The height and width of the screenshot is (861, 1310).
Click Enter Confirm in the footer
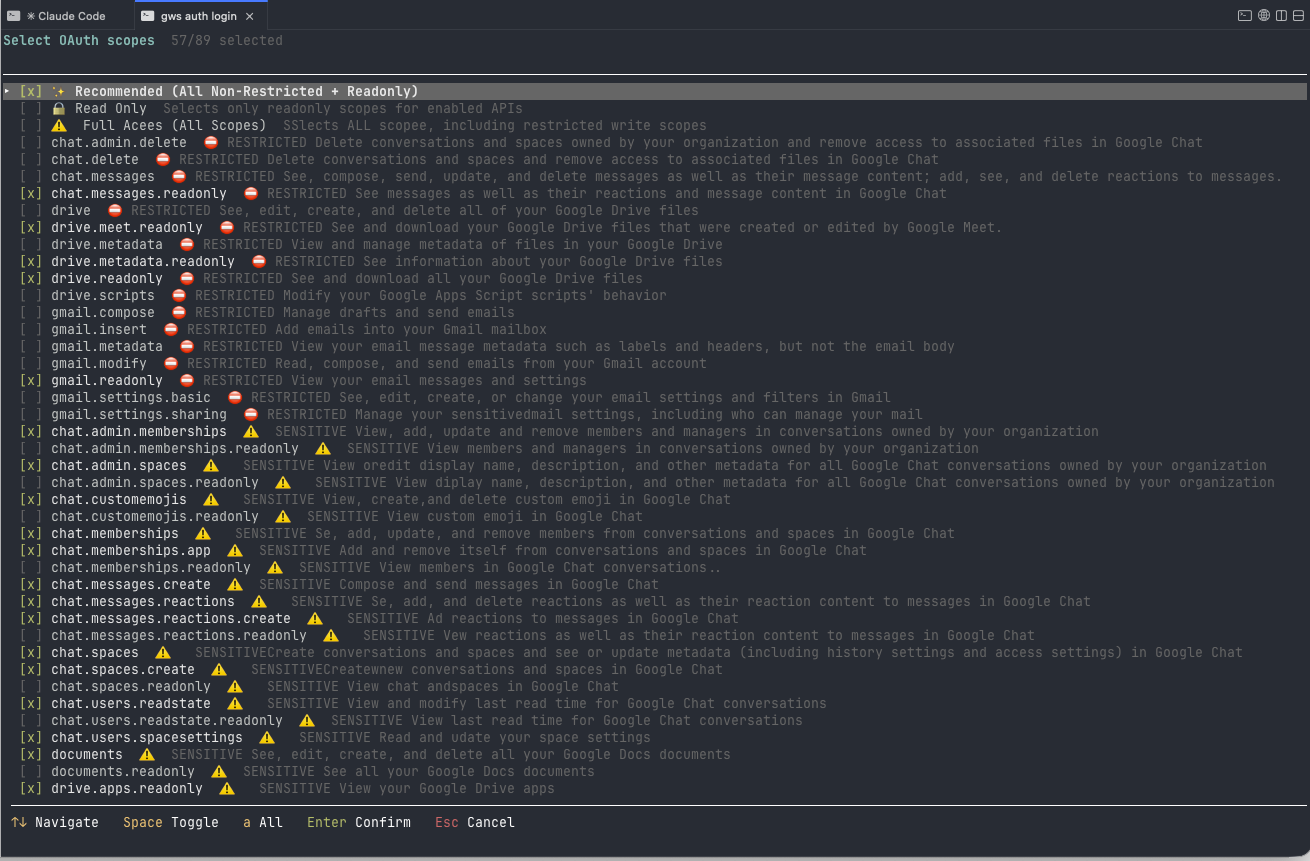point(359,822)
